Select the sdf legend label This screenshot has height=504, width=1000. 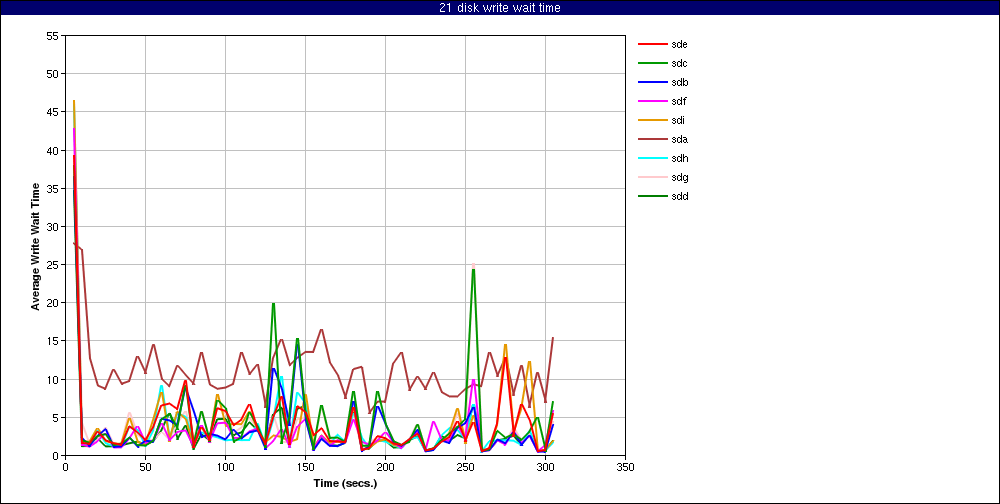(679, 101)
